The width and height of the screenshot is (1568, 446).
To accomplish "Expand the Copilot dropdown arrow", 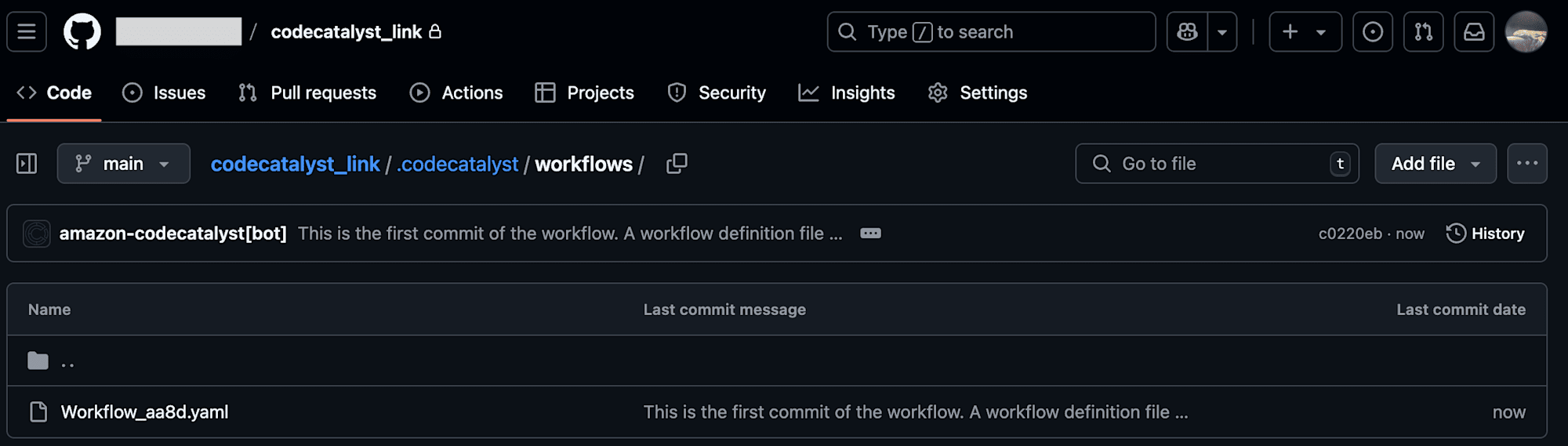I will click(x=1222, y=32).
